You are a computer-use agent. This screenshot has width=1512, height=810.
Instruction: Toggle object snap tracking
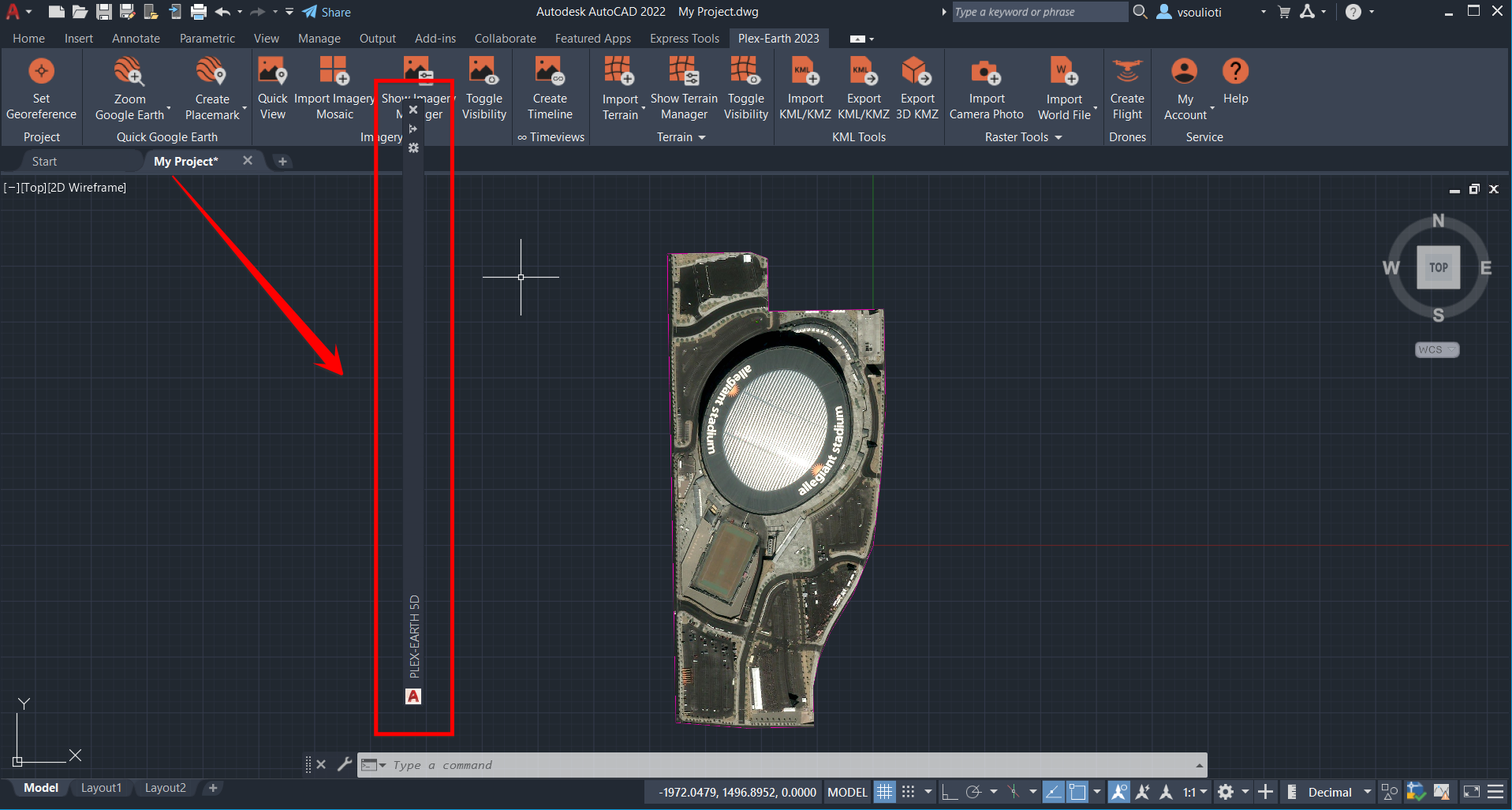[x=1054, y=792]
